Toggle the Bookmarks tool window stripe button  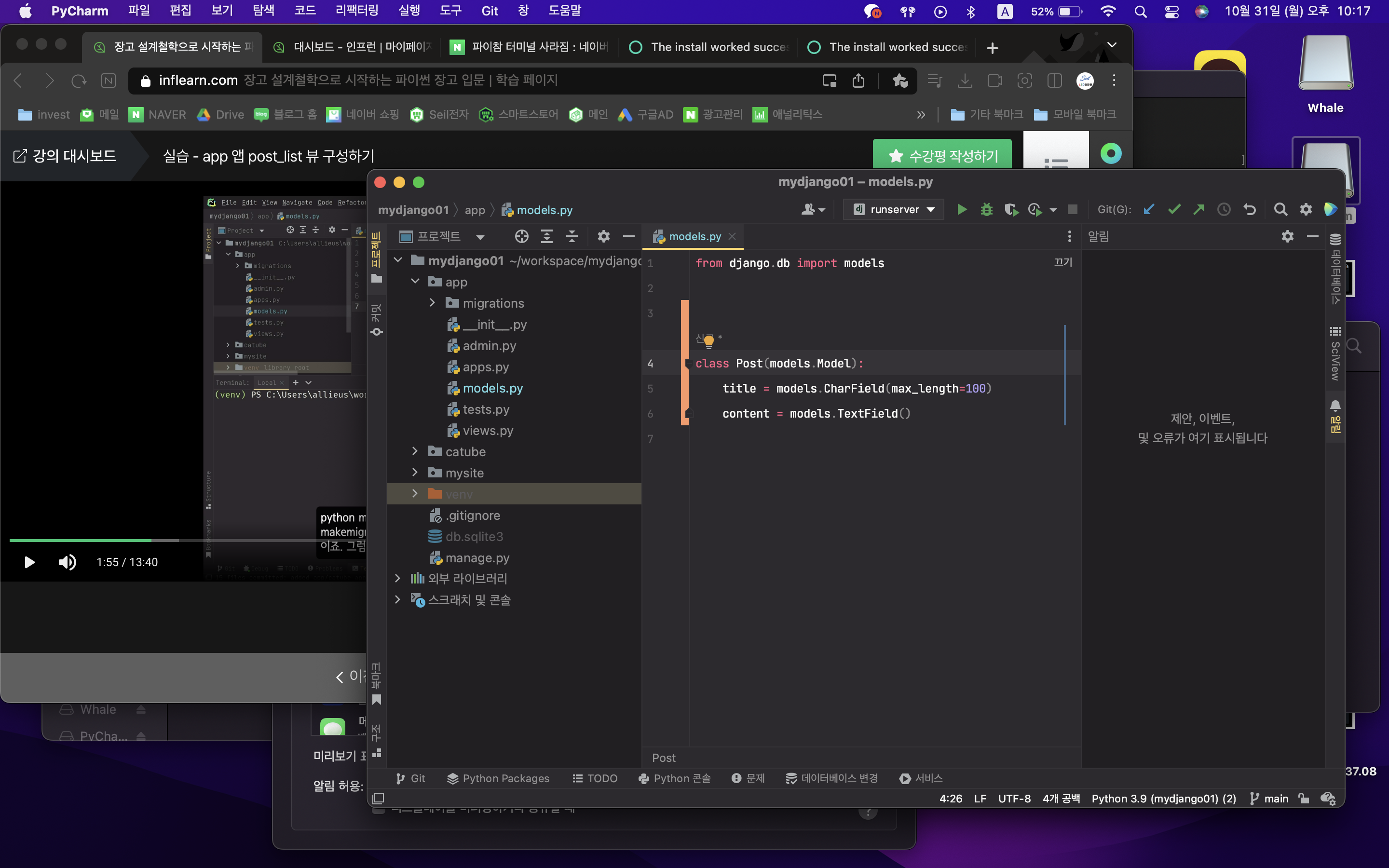pos(377,683)
